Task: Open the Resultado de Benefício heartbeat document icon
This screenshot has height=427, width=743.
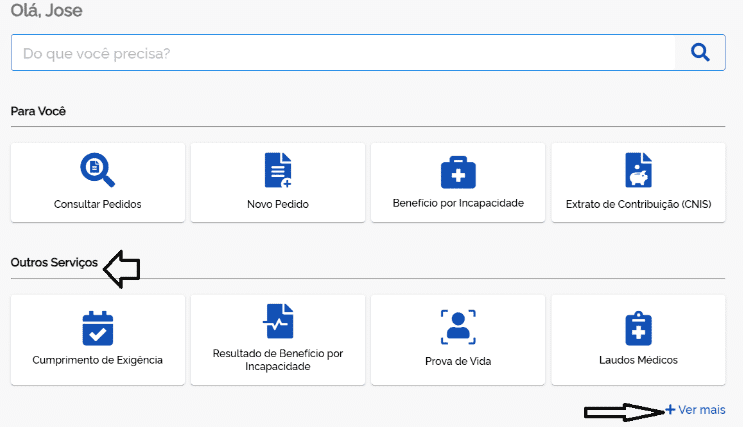Action: pyautogui.click(x=278, y=321)
